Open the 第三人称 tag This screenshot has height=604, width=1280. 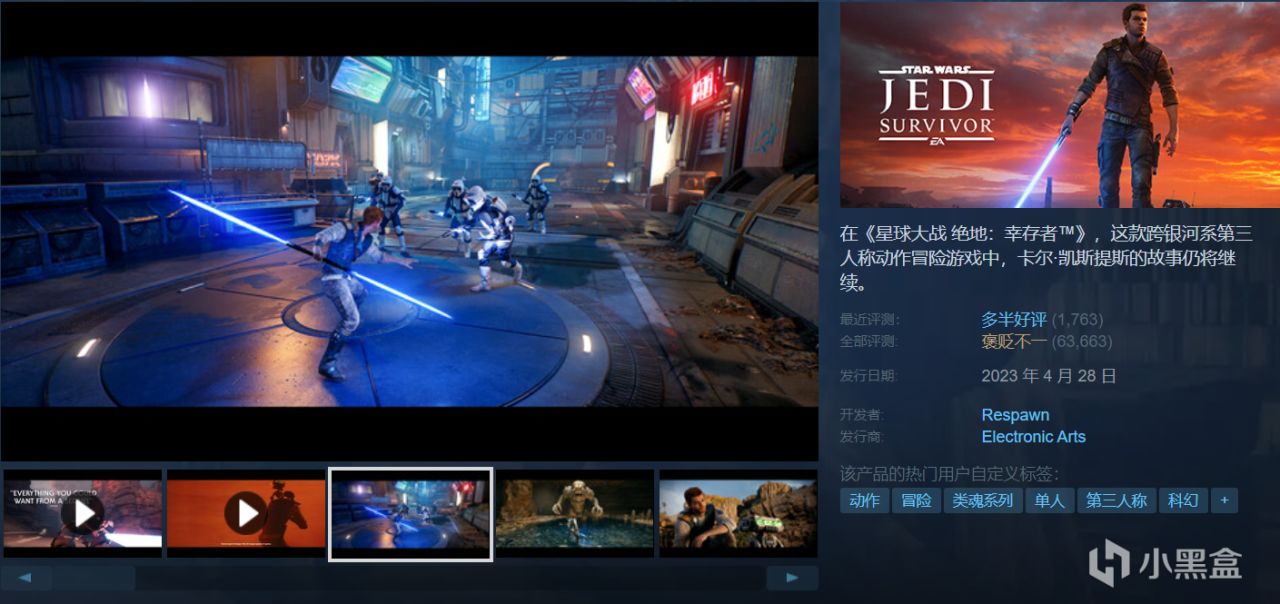[x=1117, y=500]
